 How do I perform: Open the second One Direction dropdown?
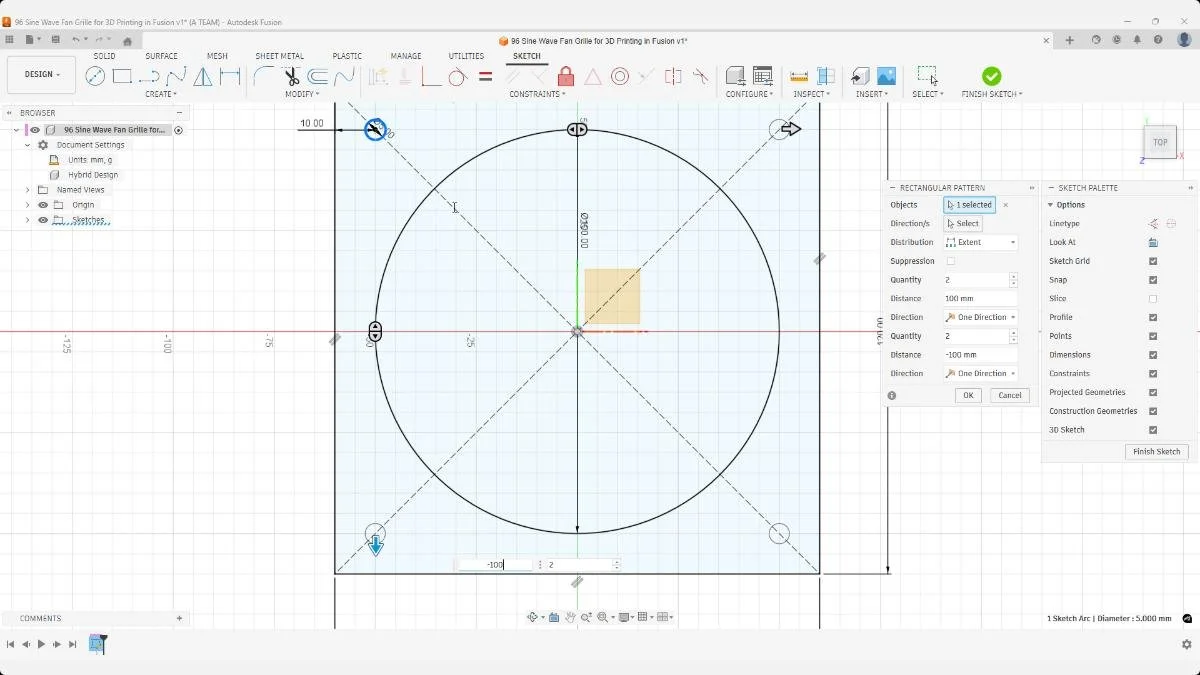pos(980,373)
